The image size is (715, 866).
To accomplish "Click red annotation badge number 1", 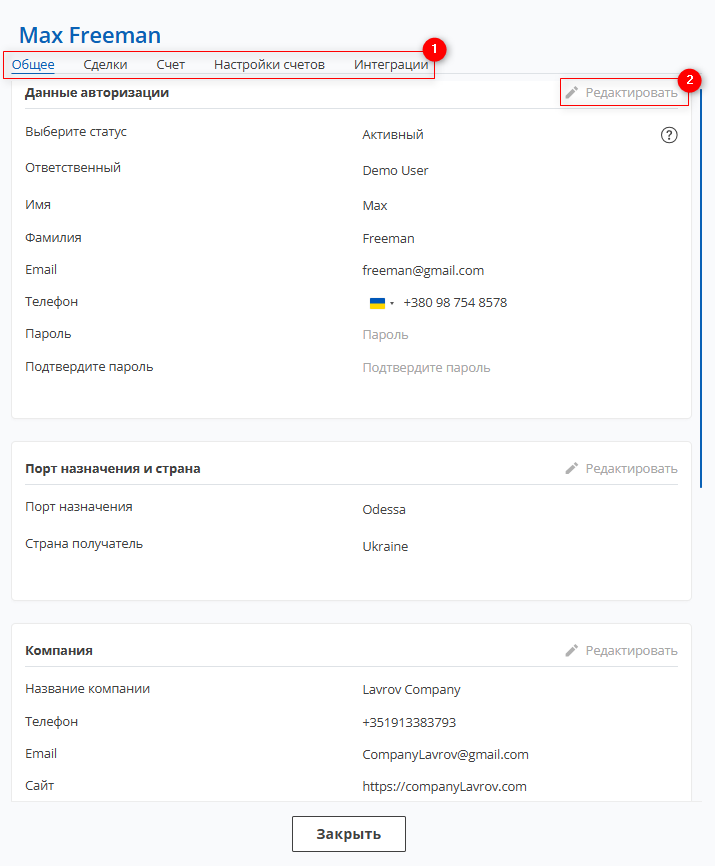I will (x=434, y=49).
